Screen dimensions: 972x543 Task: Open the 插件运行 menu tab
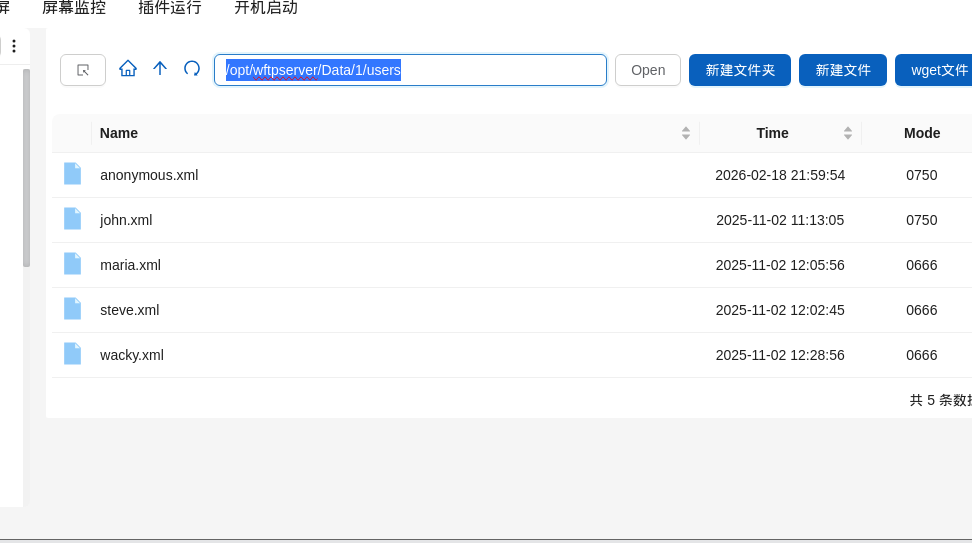[x=170, y=8]
